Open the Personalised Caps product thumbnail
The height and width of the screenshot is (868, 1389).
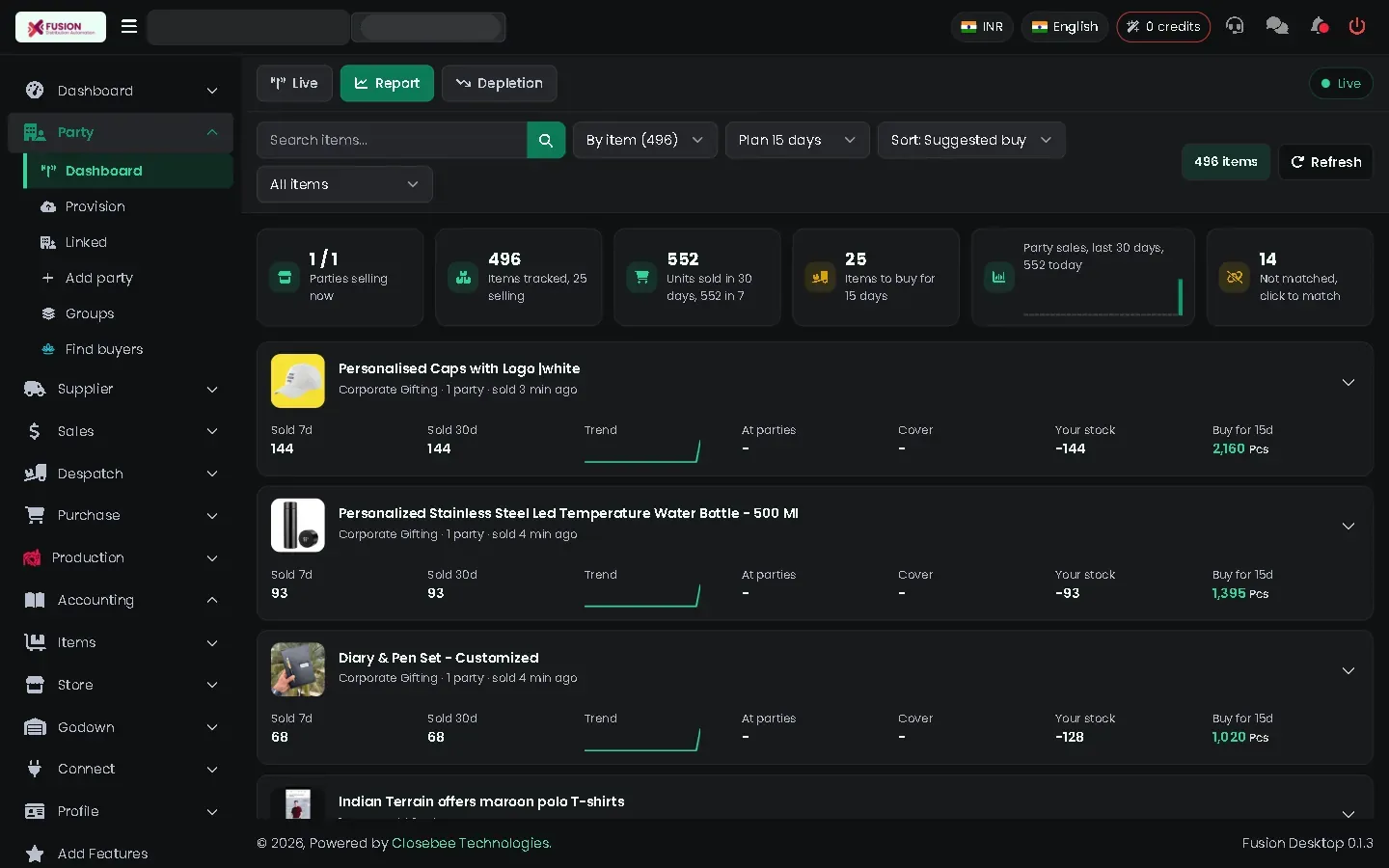[x=298, y=381]
